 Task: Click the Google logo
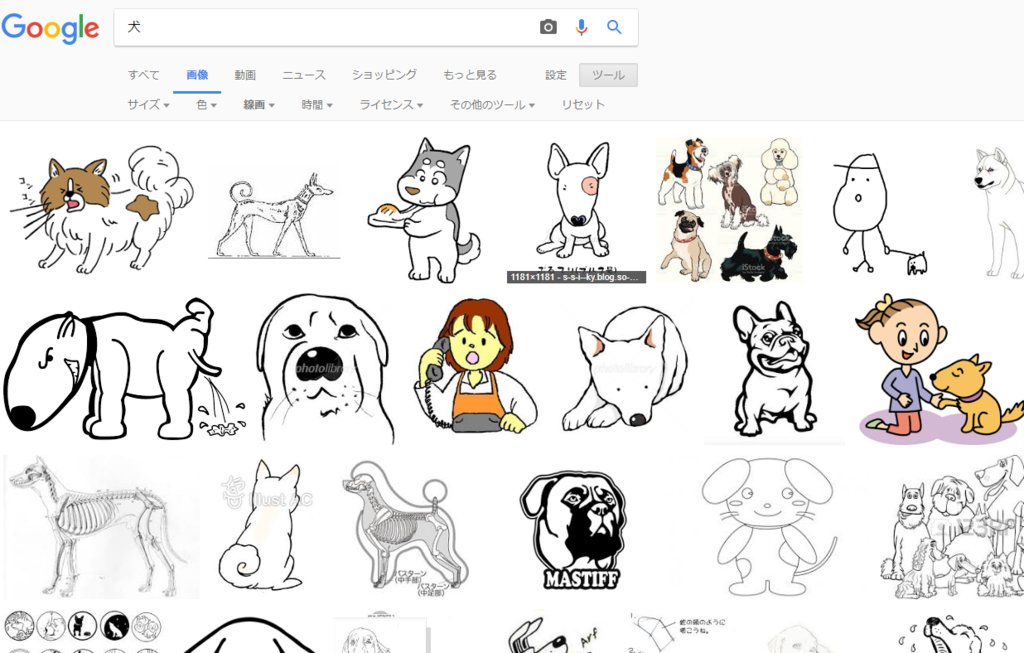tap(50, 27)
